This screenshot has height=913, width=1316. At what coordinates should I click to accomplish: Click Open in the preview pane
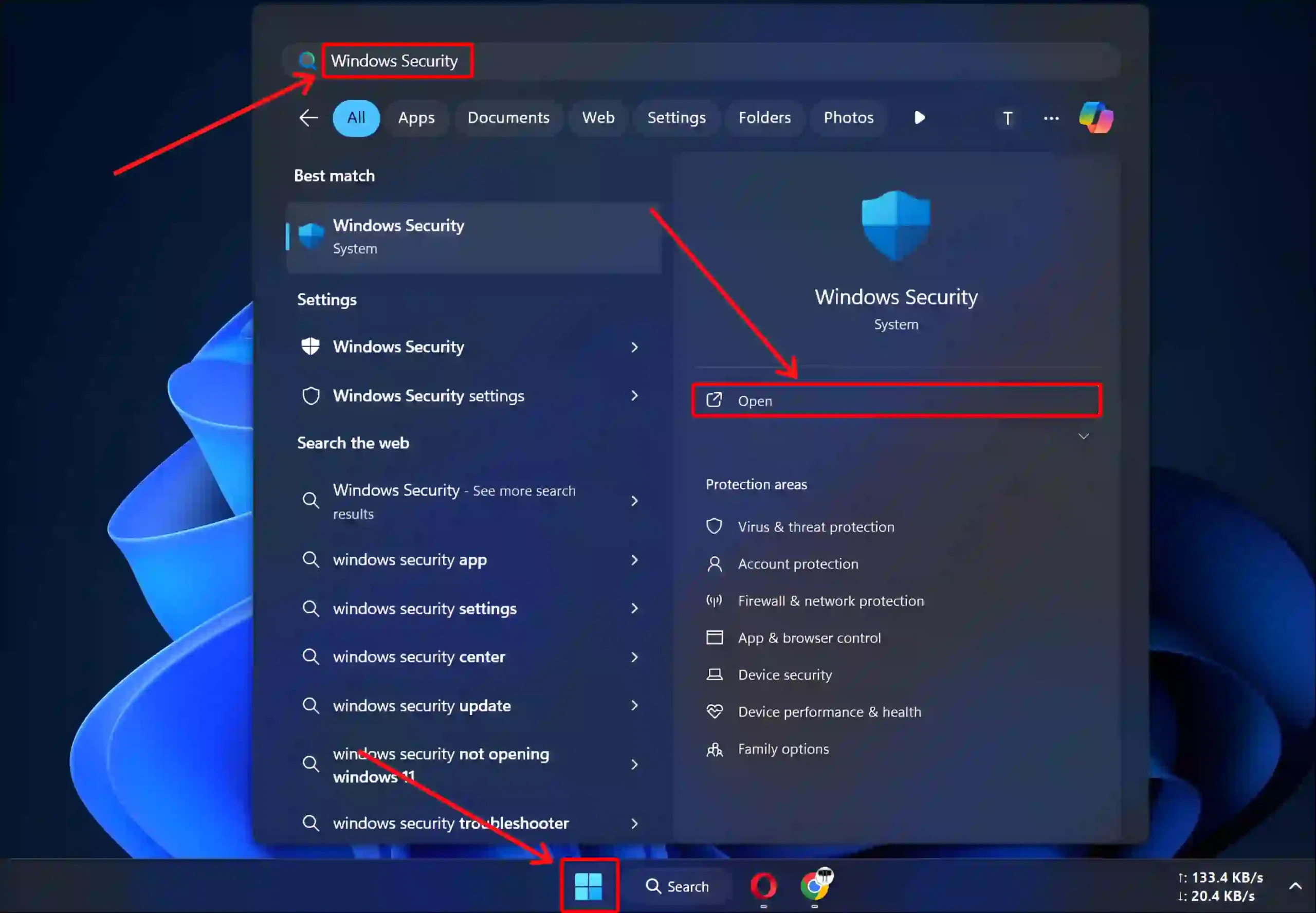coord(896,400)
